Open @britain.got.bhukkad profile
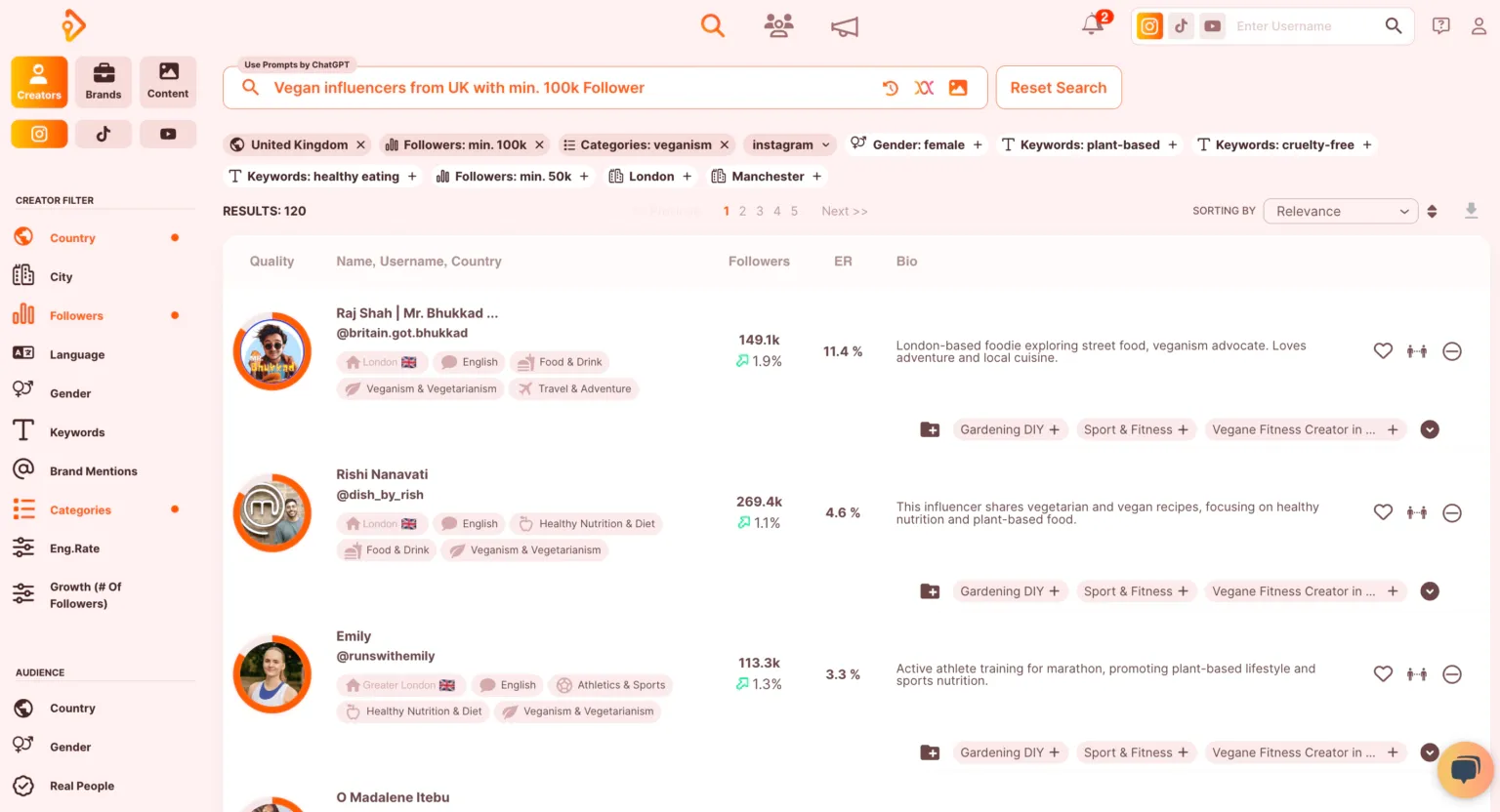This screenshot has height=812, width=1500. (x=401, y=333)
